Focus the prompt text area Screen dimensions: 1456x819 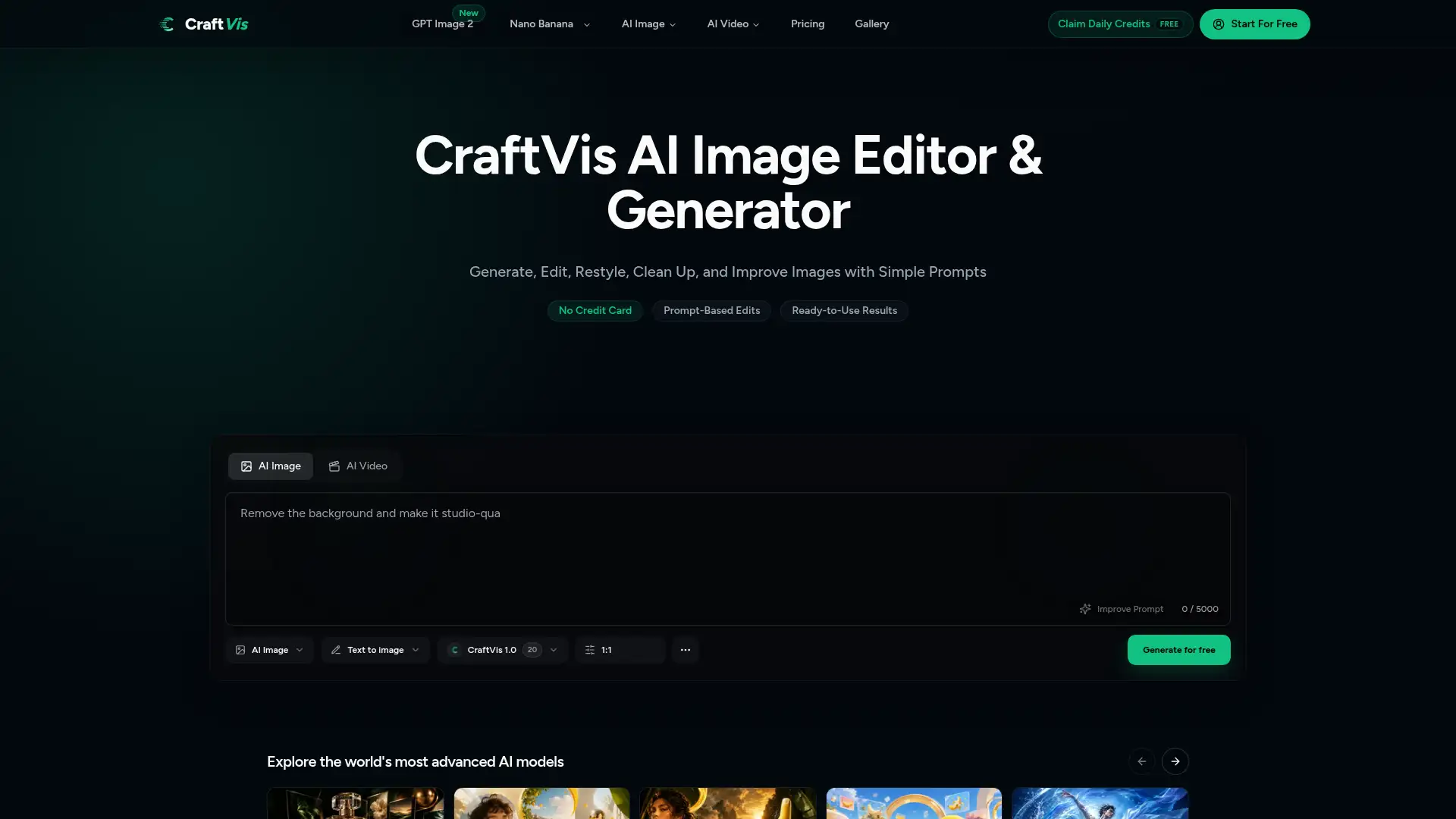727,559
